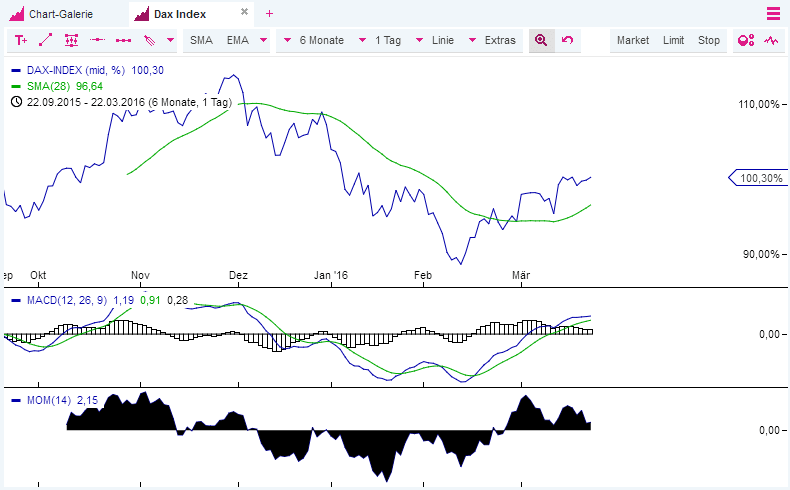The width and height of the screenshot is (790, 490).
Task: Click the SMA(28) legend label
Action: tap(48, 87)
